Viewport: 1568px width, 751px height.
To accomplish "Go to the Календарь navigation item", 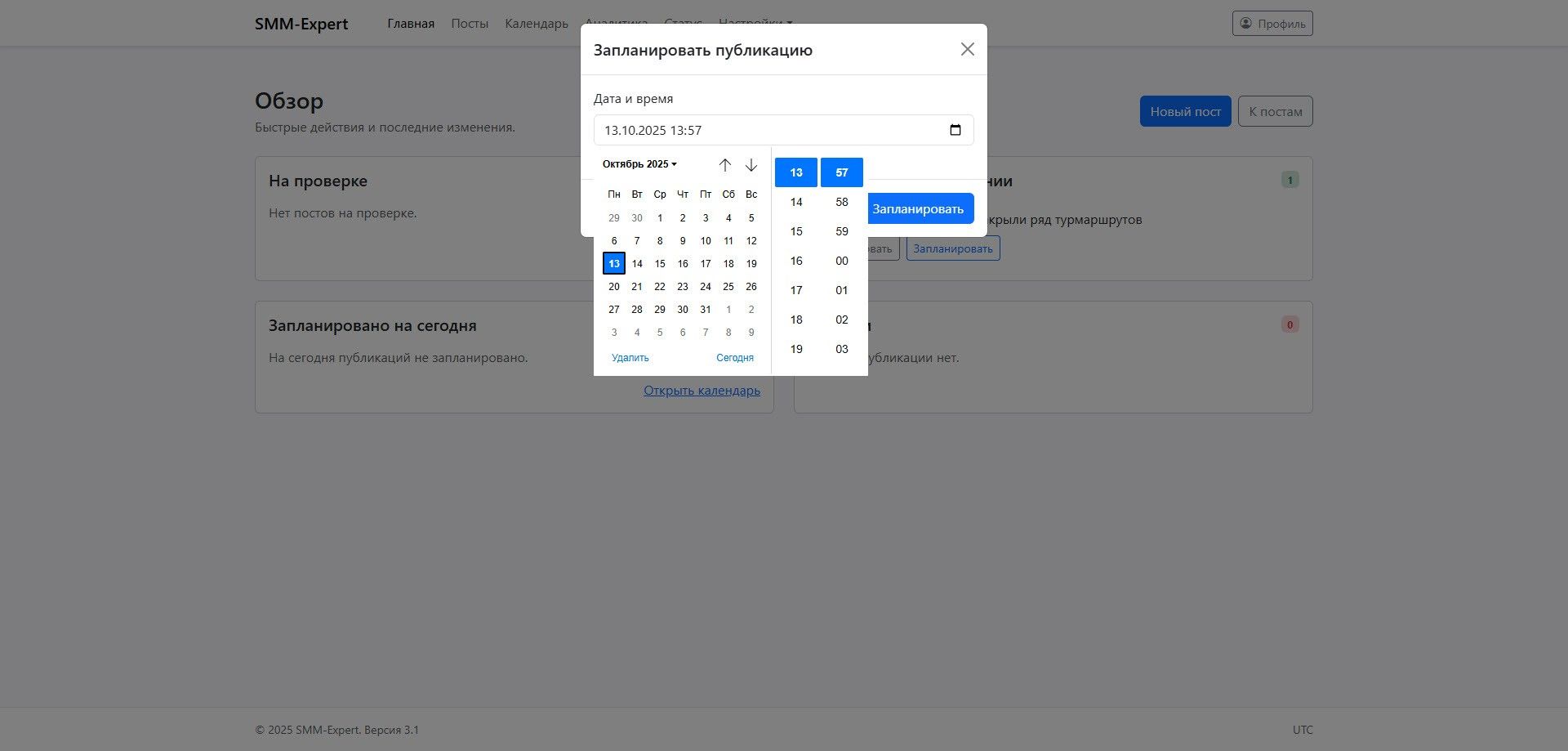I will tap(537, 24).
